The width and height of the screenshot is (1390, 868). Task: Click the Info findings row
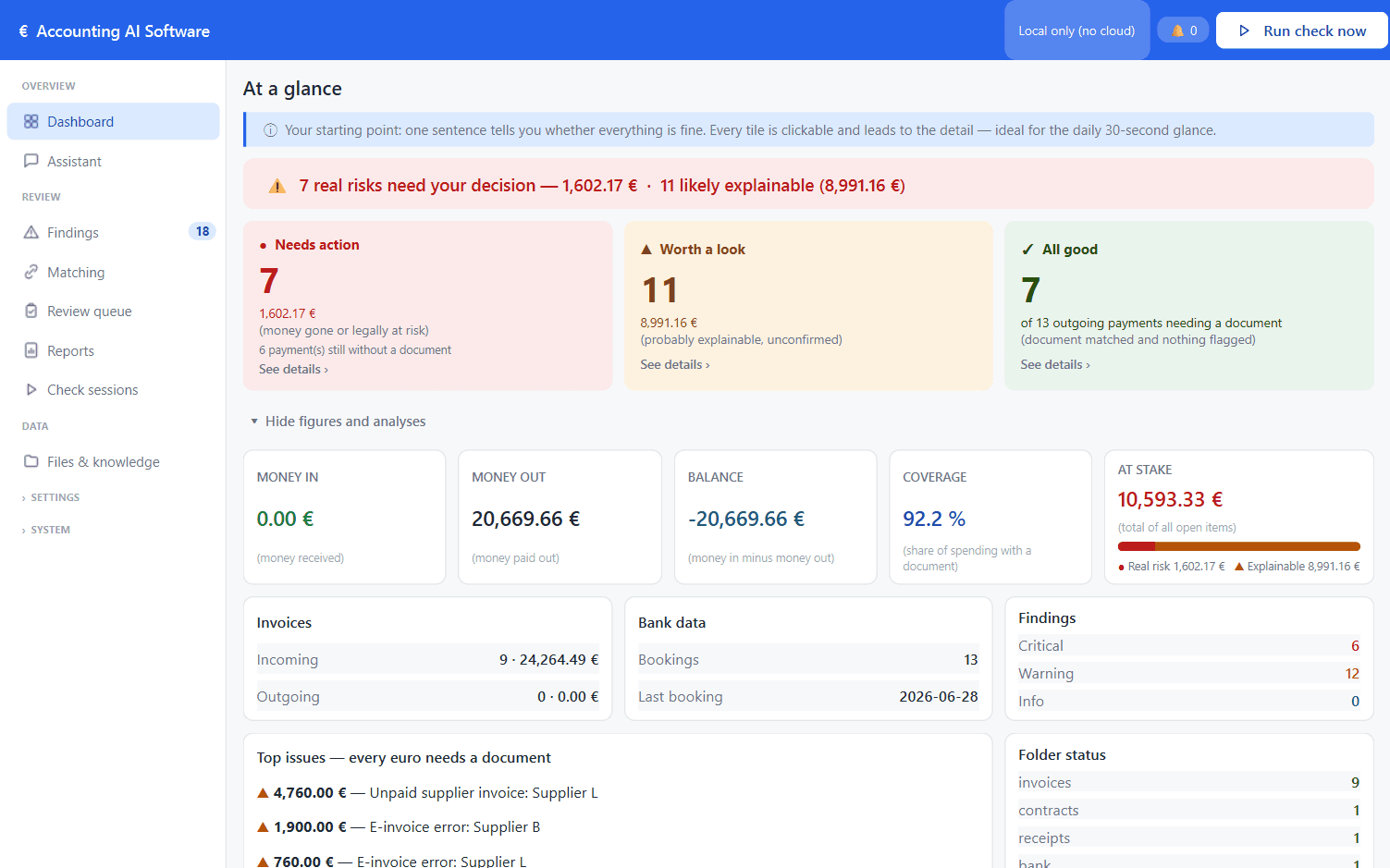pos(1188,701)
